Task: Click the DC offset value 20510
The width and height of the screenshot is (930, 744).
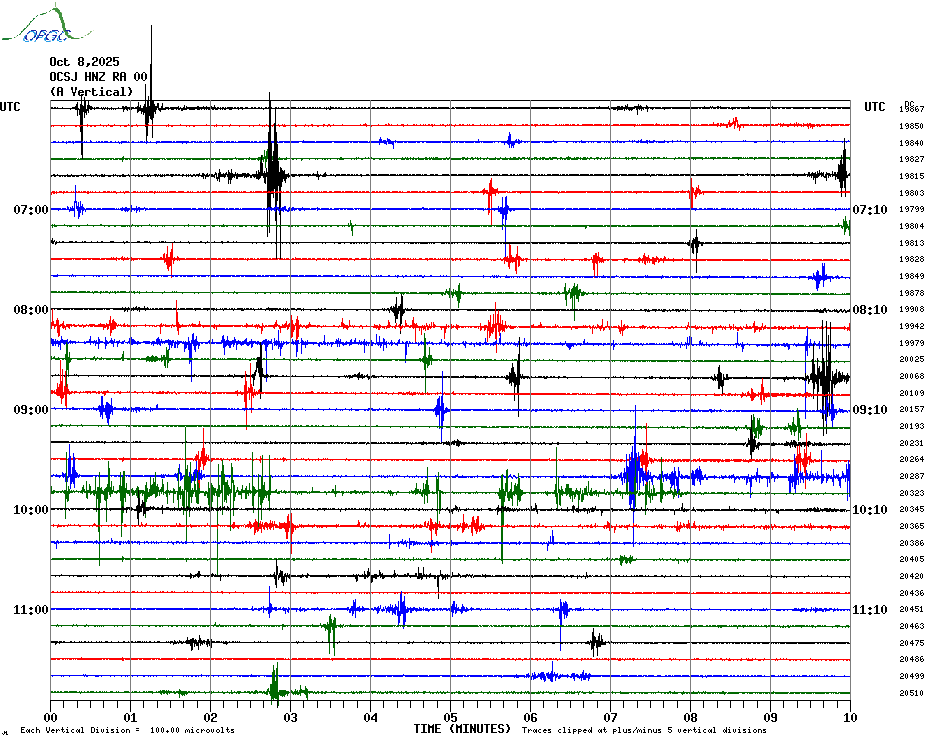Action: click(x=911, y=693)
